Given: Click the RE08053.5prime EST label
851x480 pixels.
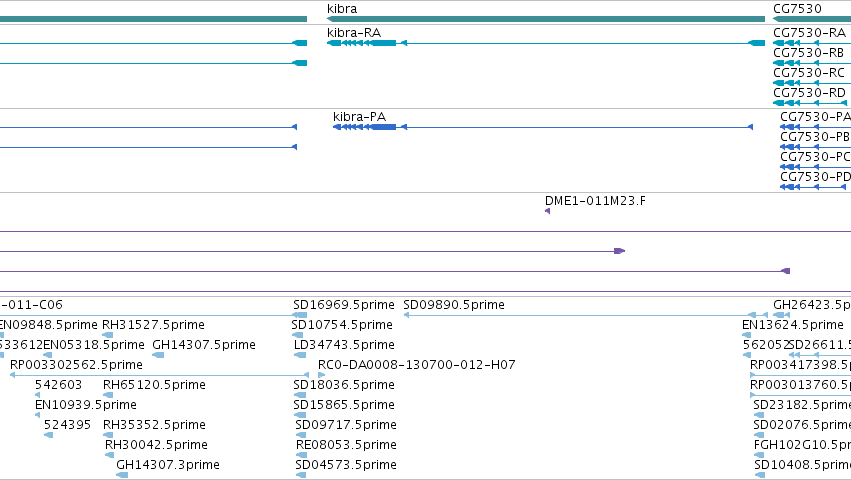Looking at the screenshot, I should 346,445.
